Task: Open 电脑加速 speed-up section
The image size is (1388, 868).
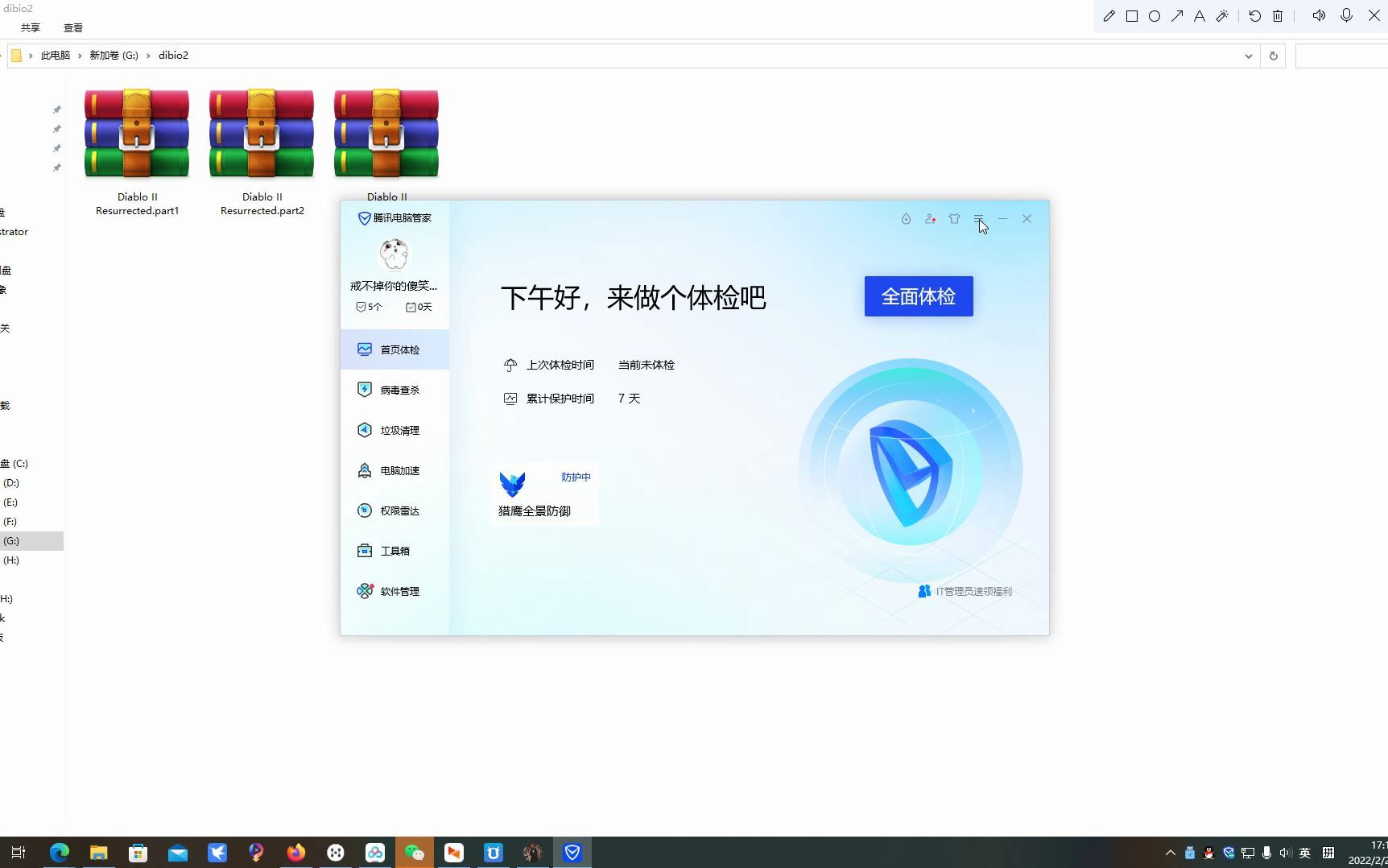Action: click(395, 470)
